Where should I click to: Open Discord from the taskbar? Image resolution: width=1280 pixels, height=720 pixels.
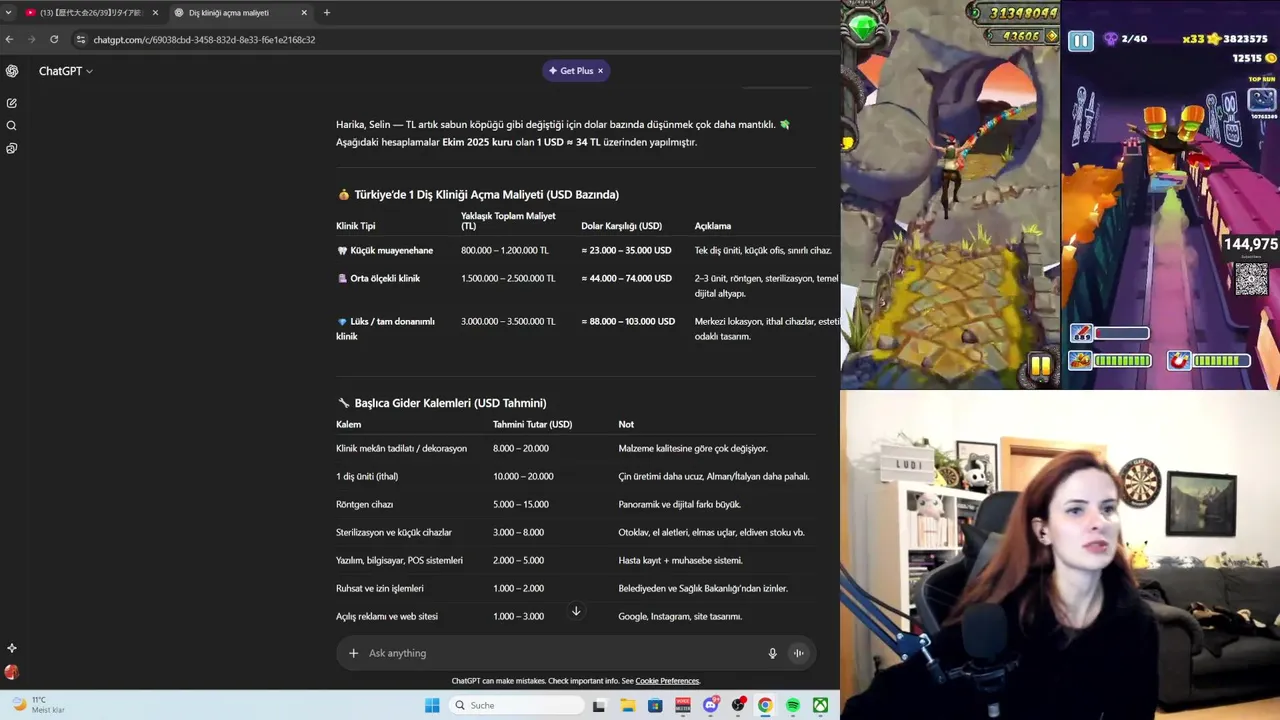pos(711,705)
